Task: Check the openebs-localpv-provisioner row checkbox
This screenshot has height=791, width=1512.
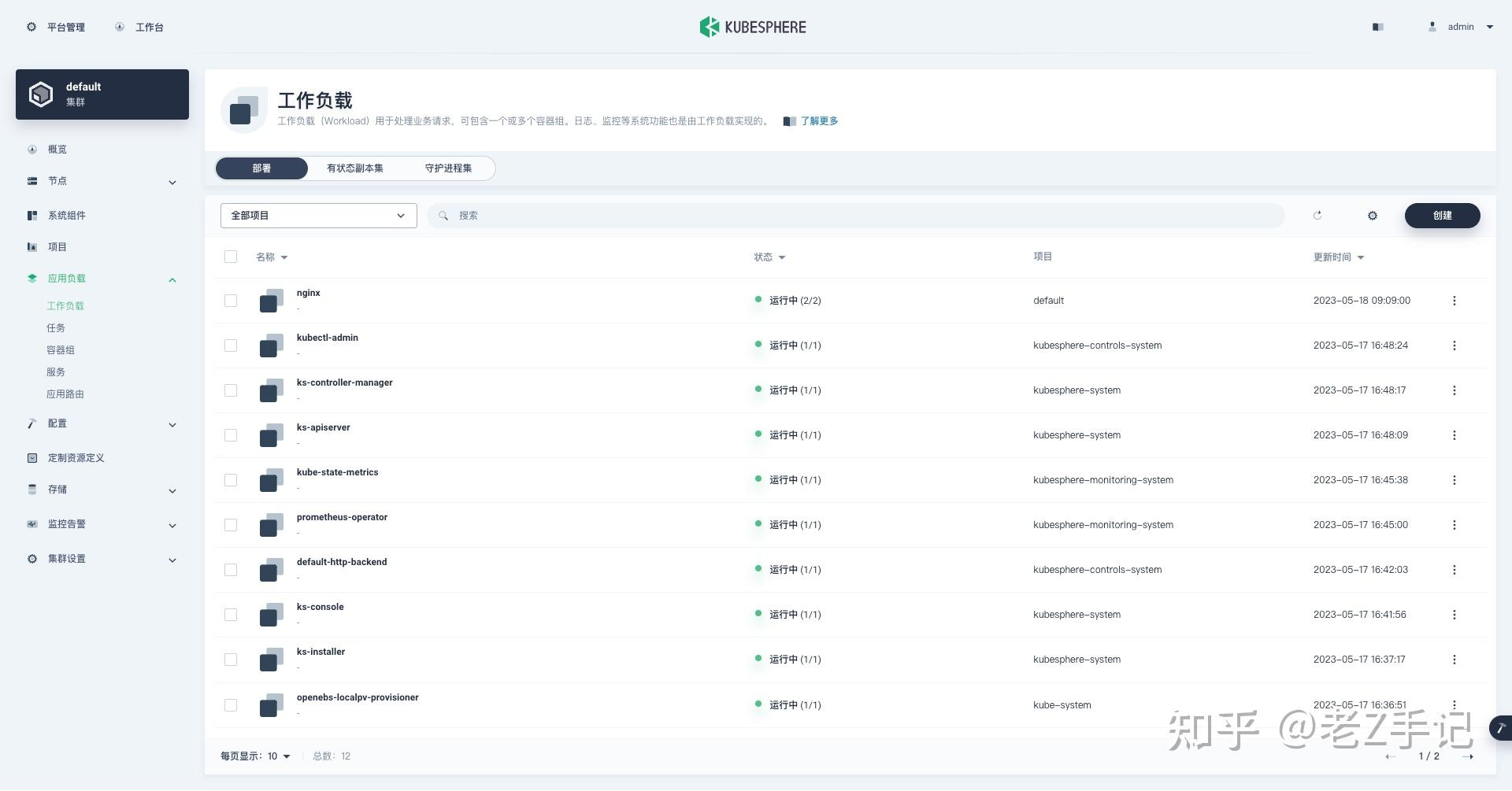Action: (x=231, y=705)
